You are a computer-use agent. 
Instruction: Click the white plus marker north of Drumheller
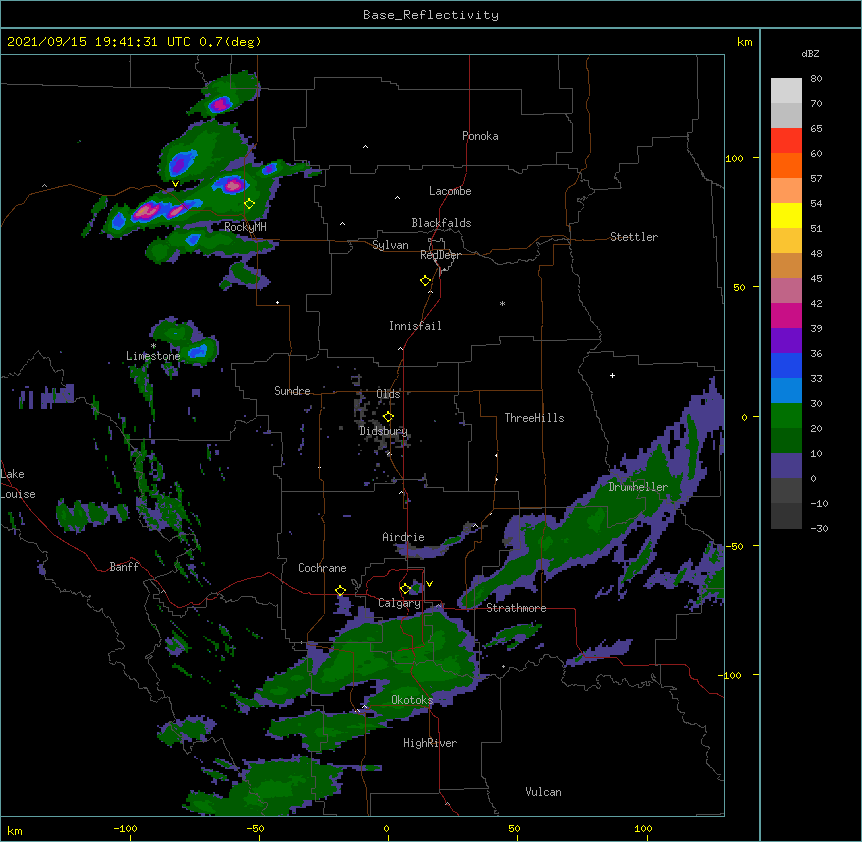612,375
